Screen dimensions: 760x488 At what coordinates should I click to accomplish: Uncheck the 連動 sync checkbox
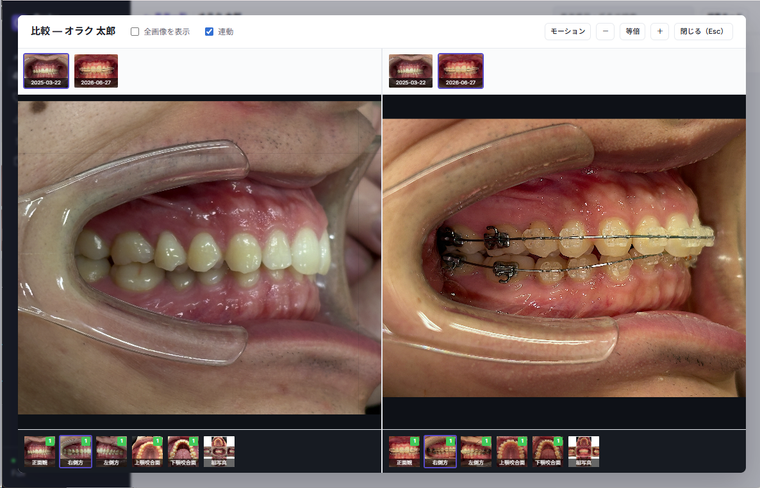(x=209, y=31)
